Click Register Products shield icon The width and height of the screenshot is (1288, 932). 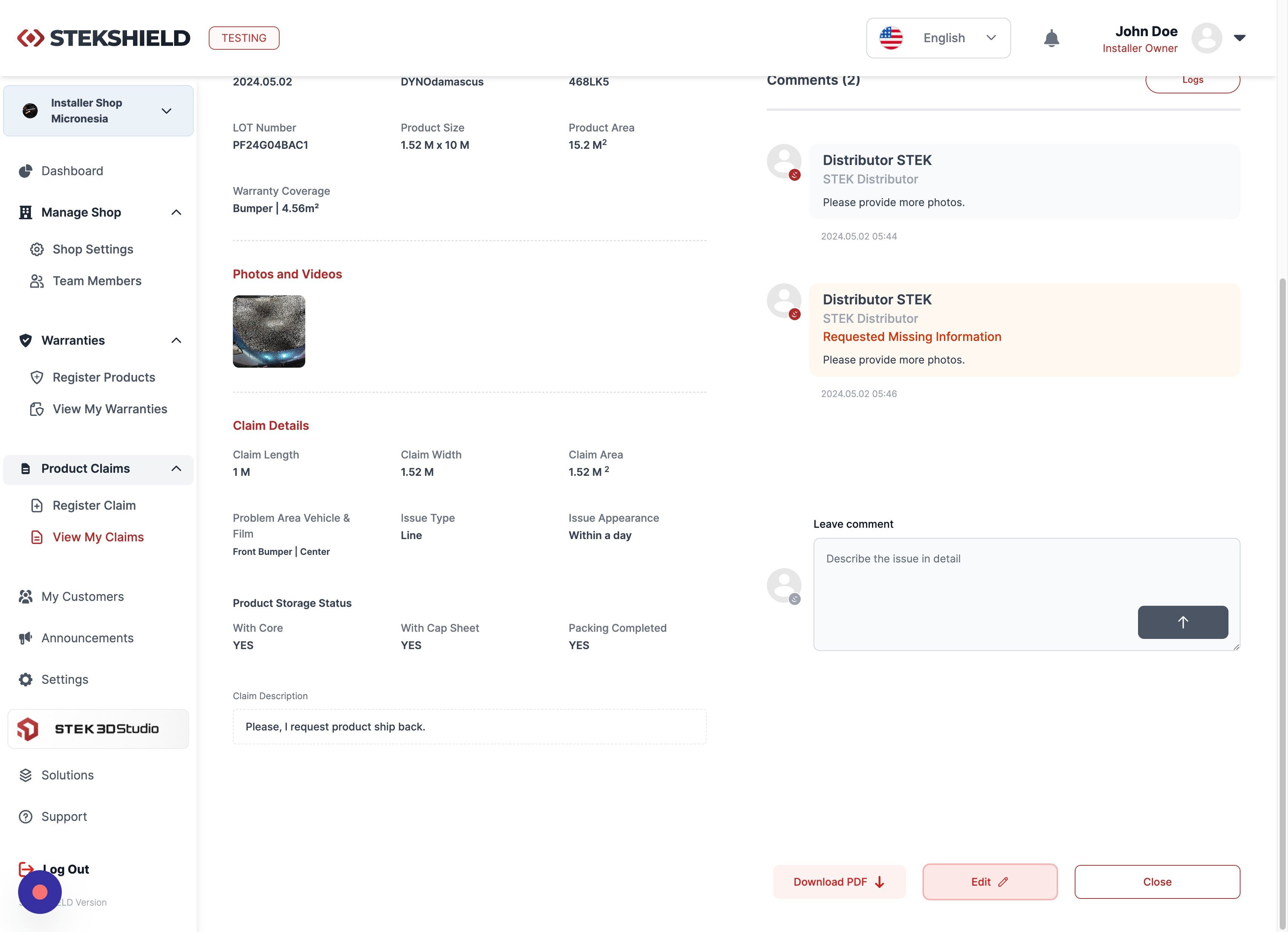coord(37,377)
